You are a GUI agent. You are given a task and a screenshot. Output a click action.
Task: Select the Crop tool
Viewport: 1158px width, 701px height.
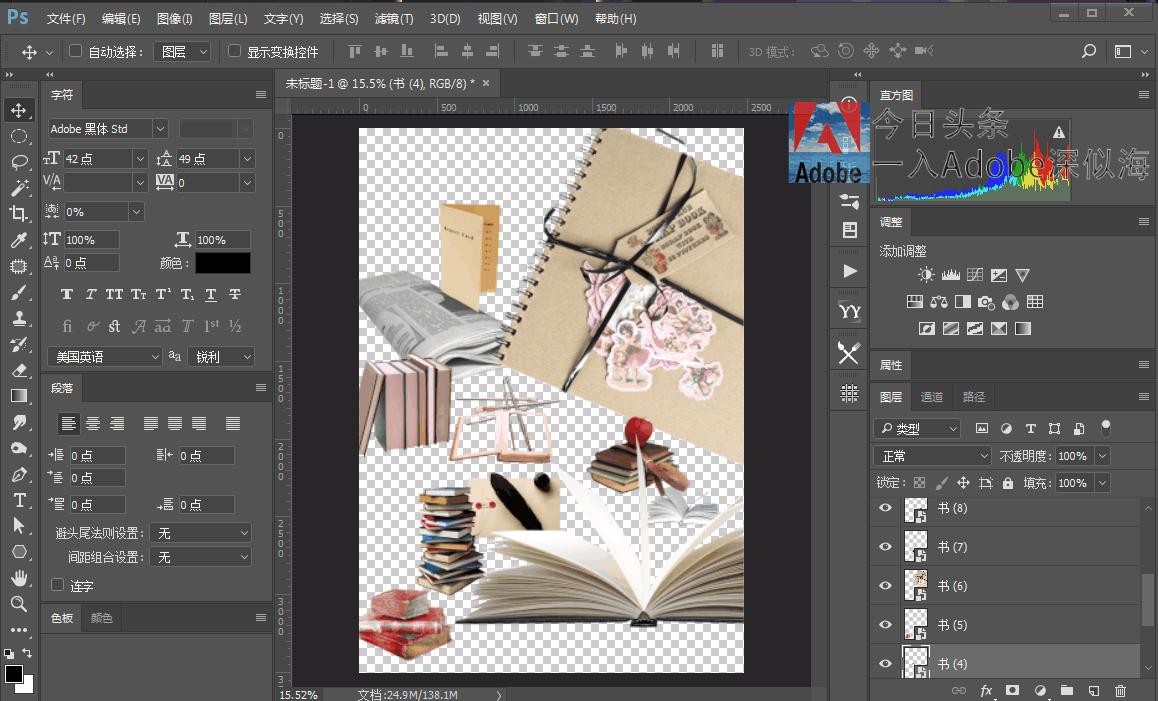coord(19,214)
